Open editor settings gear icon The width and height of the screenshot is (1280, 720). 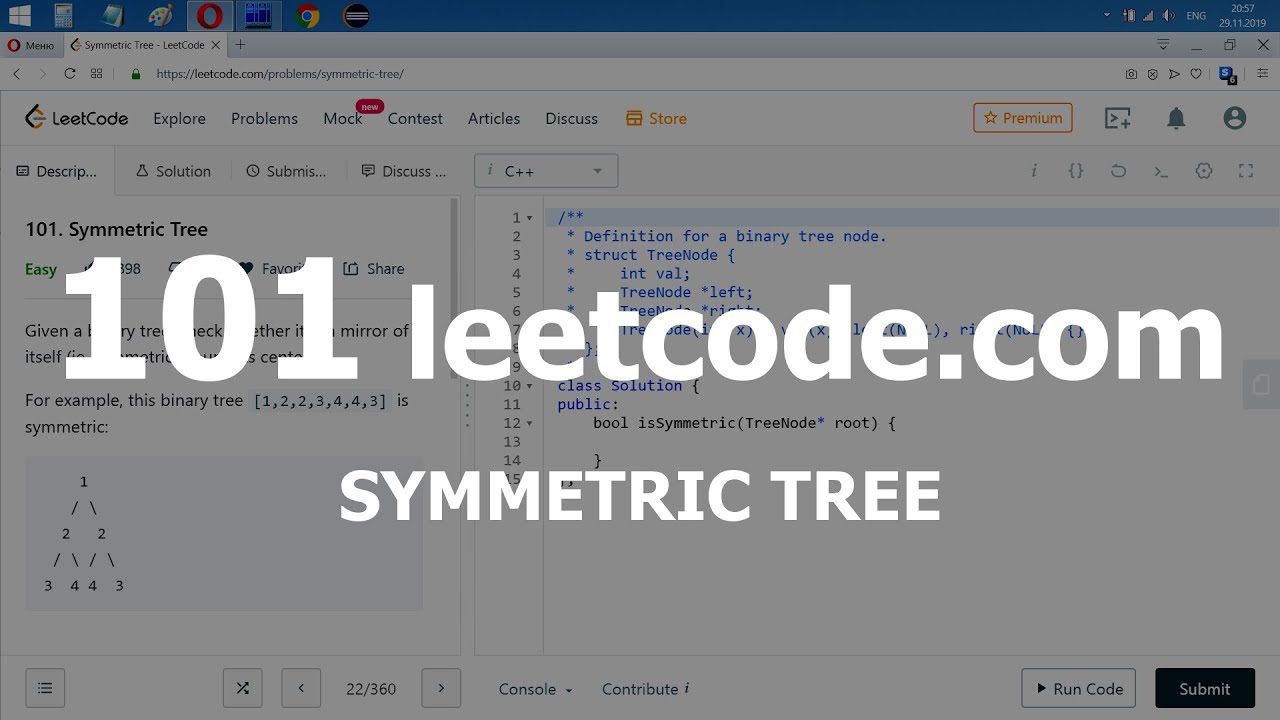click(x=1204, y=171)
